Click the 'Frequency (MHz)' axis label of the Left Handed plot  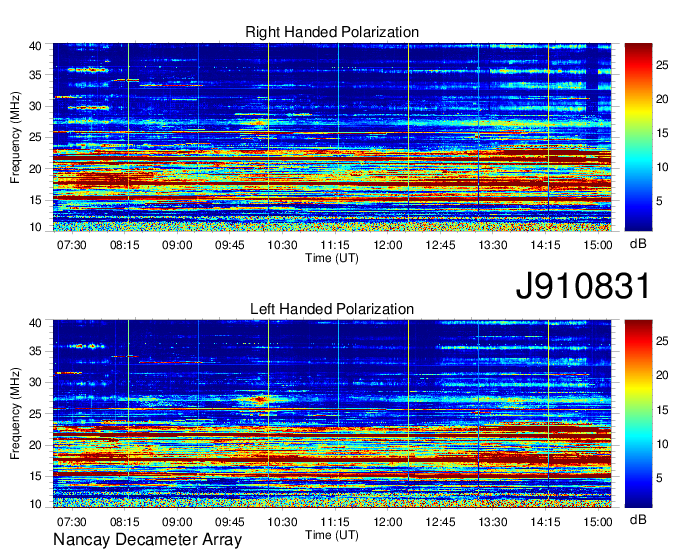point(15,414)
